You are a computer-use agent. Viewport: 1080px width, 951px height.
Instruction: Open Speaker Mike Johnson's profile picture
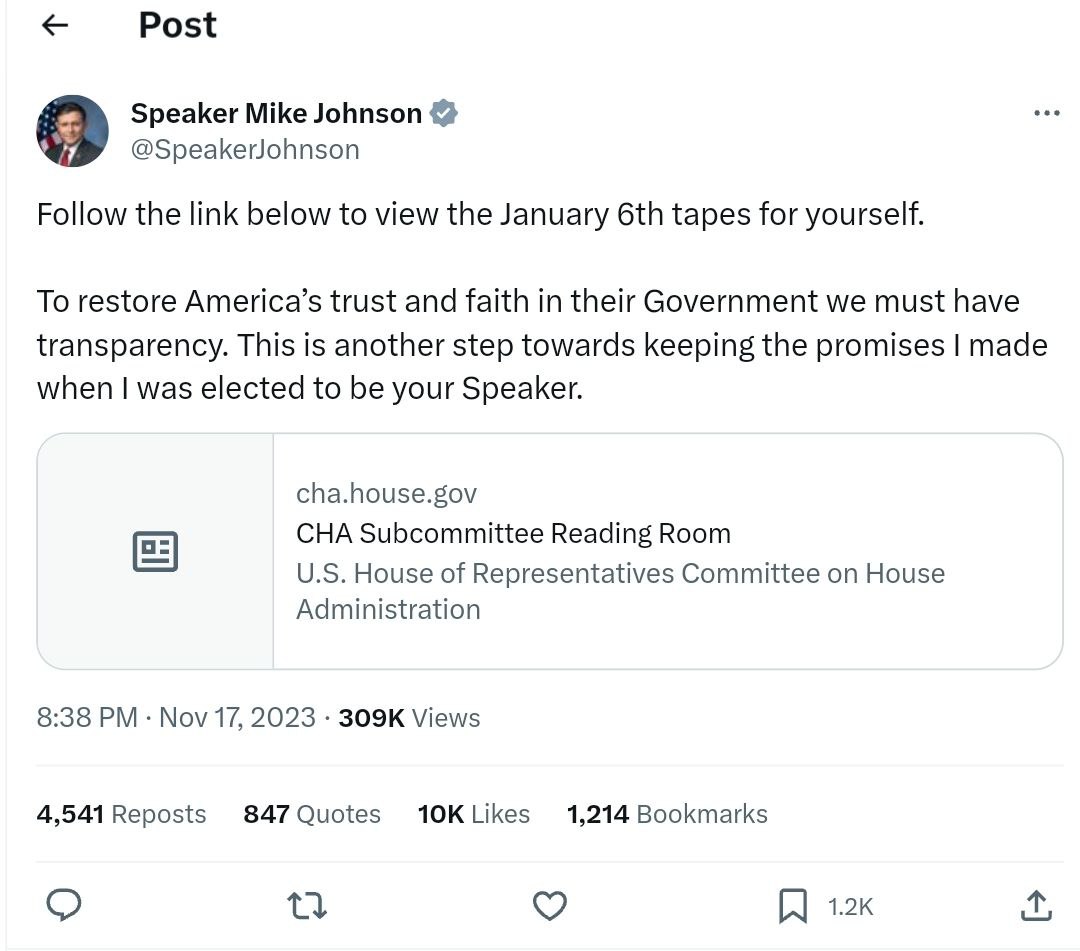click(72, 131)
